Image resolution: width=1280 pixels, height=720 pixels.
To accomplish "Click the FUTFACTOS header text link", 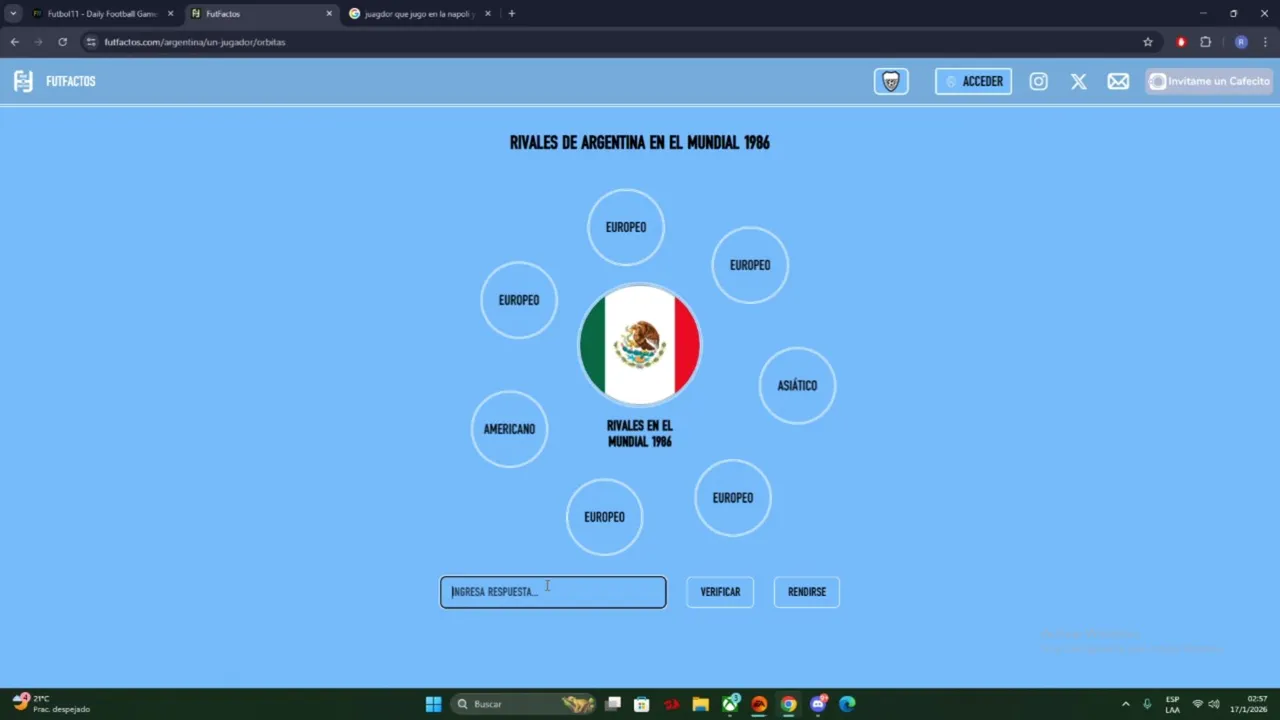I will click(71, 82).
